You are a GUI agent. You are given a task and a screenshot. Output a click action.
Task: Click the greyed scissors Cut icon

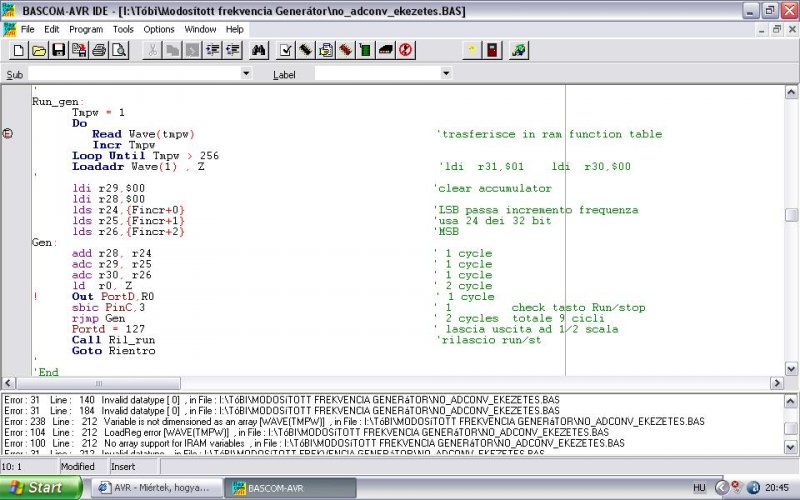coord(152,50)
